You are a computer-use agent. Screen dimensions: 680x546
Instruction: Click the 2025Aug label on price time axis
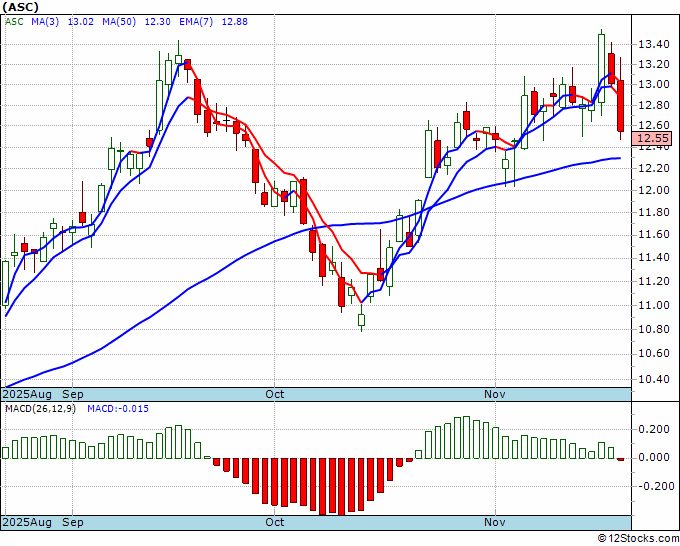[27, 394]
